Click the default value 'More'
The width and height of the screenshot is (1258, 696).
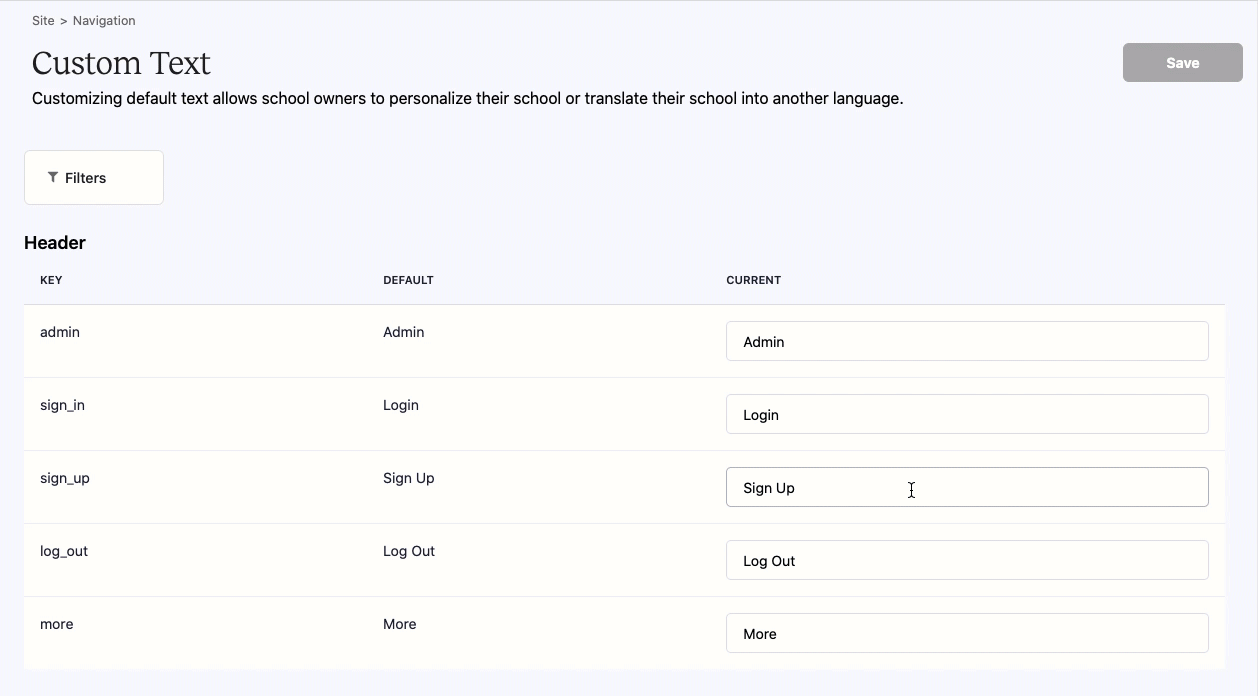(x=400, y=624)
